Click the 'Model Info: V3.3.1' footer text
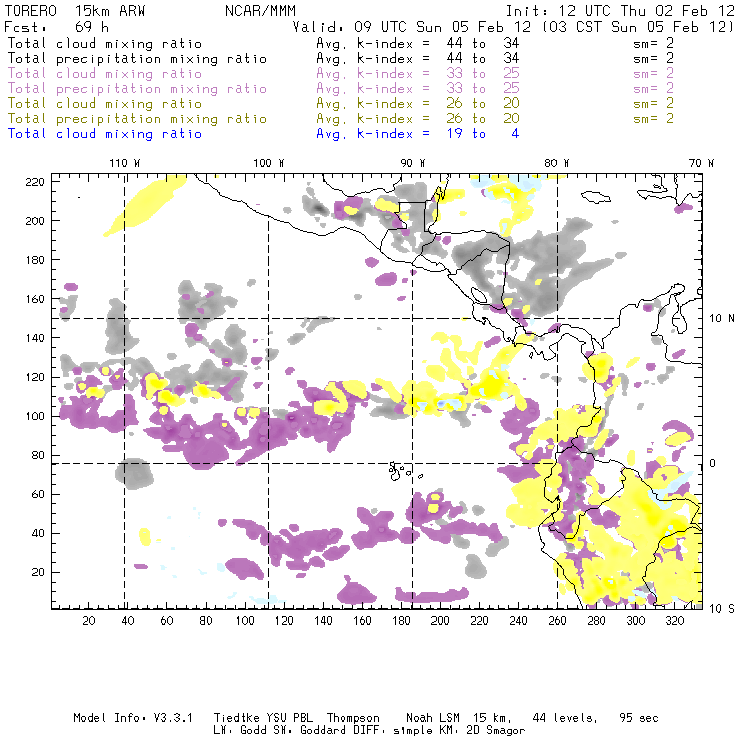Image resolution: width=740 pixels, height=740 pixels. coord(133,718)
